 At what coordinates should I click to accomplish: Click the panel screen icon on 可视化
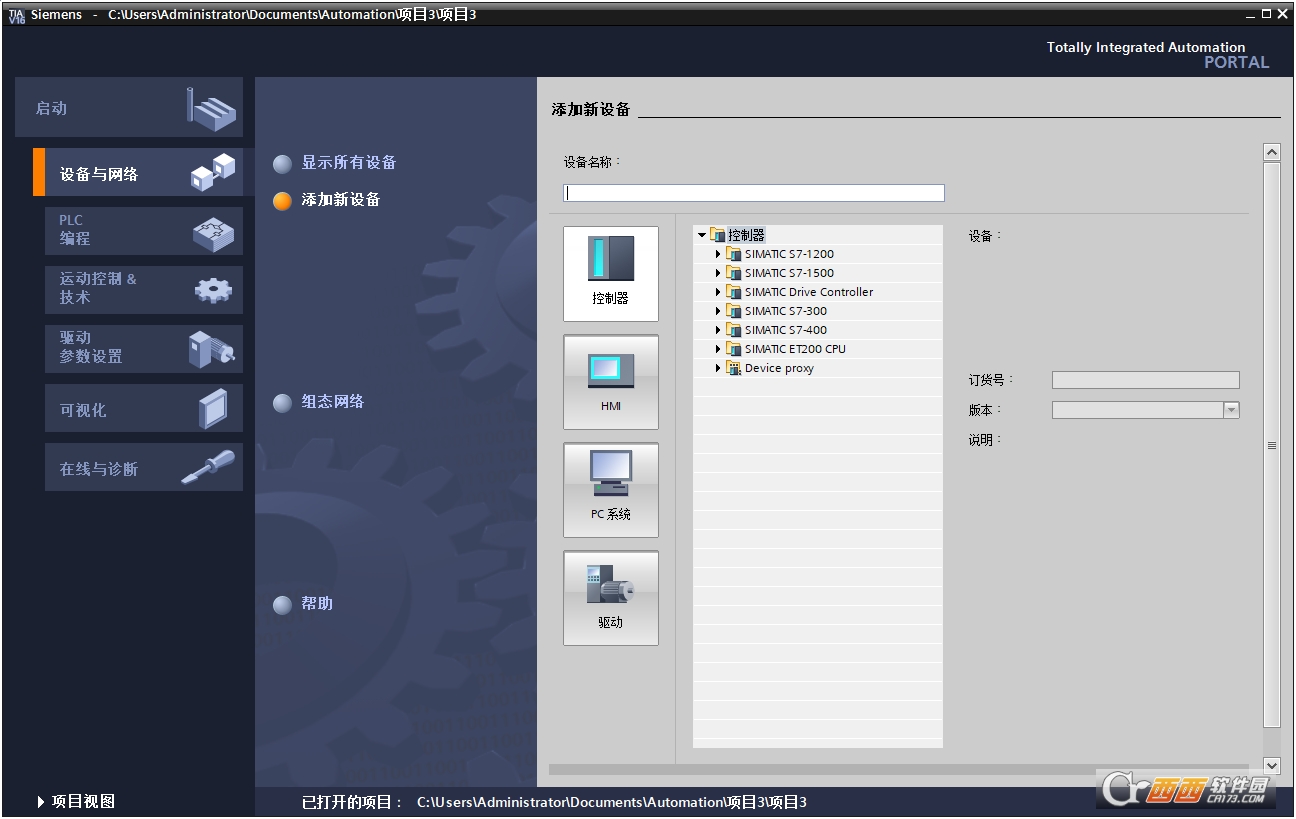pyautogui.click(x=213, y=409)
